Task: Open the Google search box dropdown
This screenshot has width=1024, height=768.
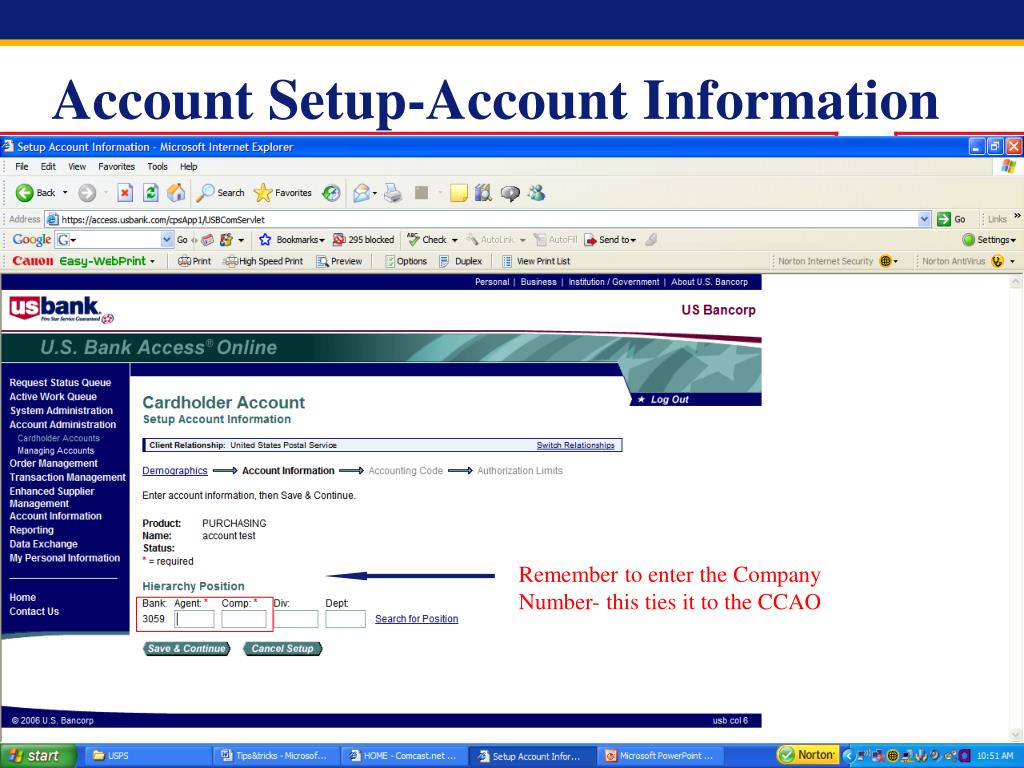Action: tap(167, 240)
